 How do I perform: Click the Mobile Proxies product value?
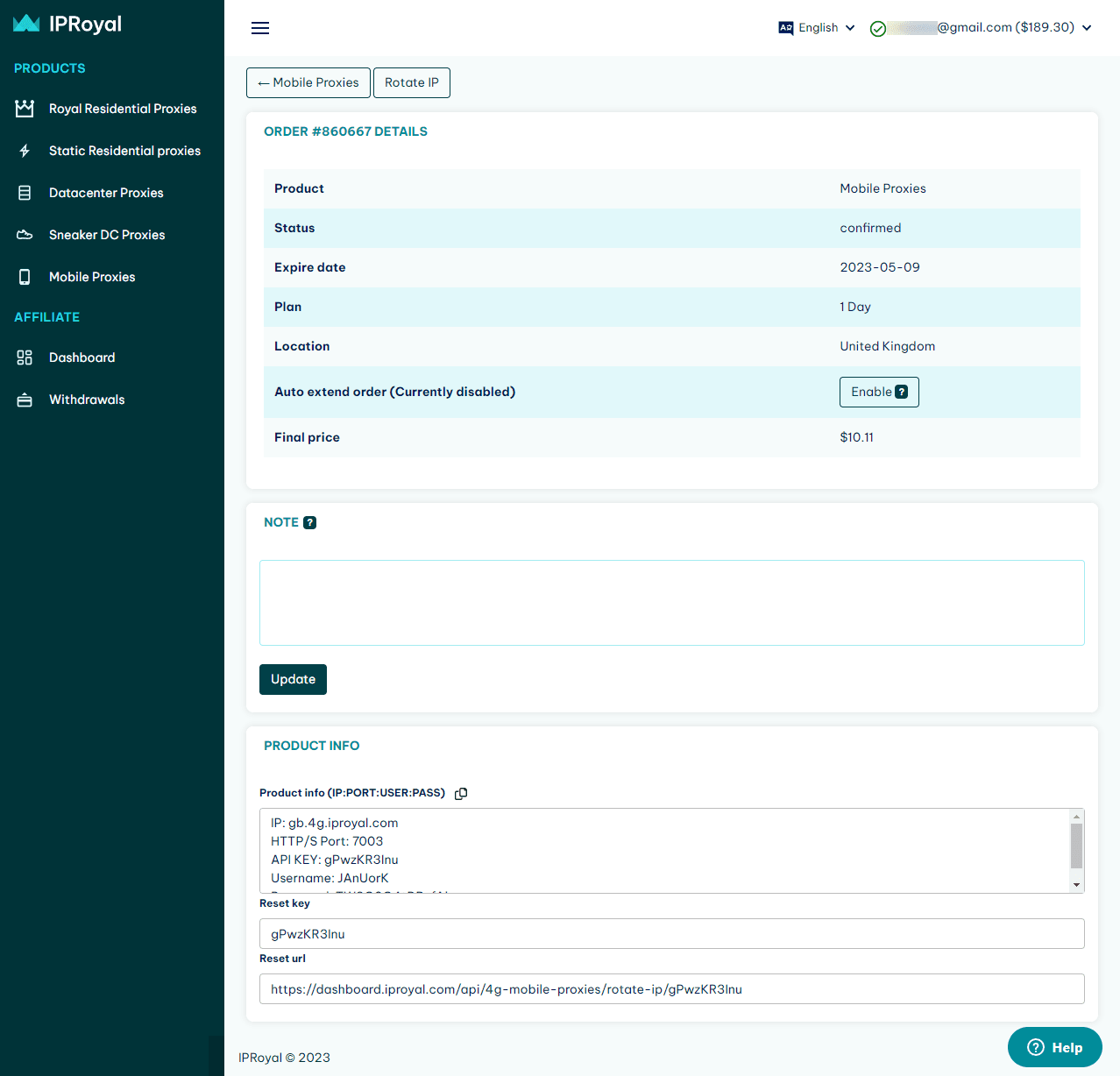pyautogui.click(x=883, y=188)
